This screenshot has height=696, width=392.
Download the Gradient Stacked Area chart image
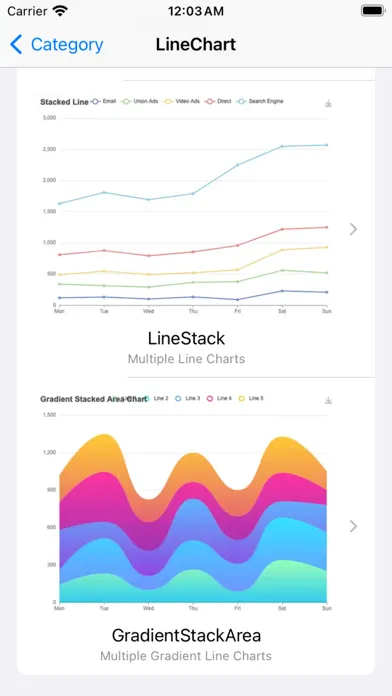(328, 400)
